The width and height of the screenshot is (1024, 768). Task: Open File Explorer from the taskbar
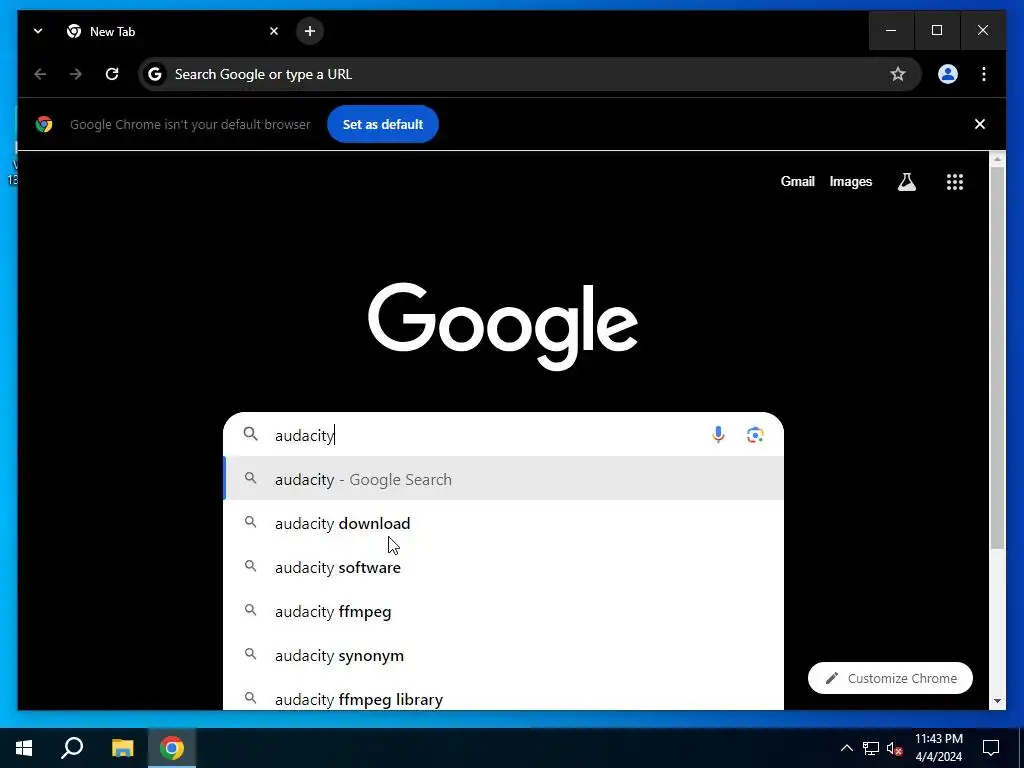pyautogui.click(x=122, y=748)
